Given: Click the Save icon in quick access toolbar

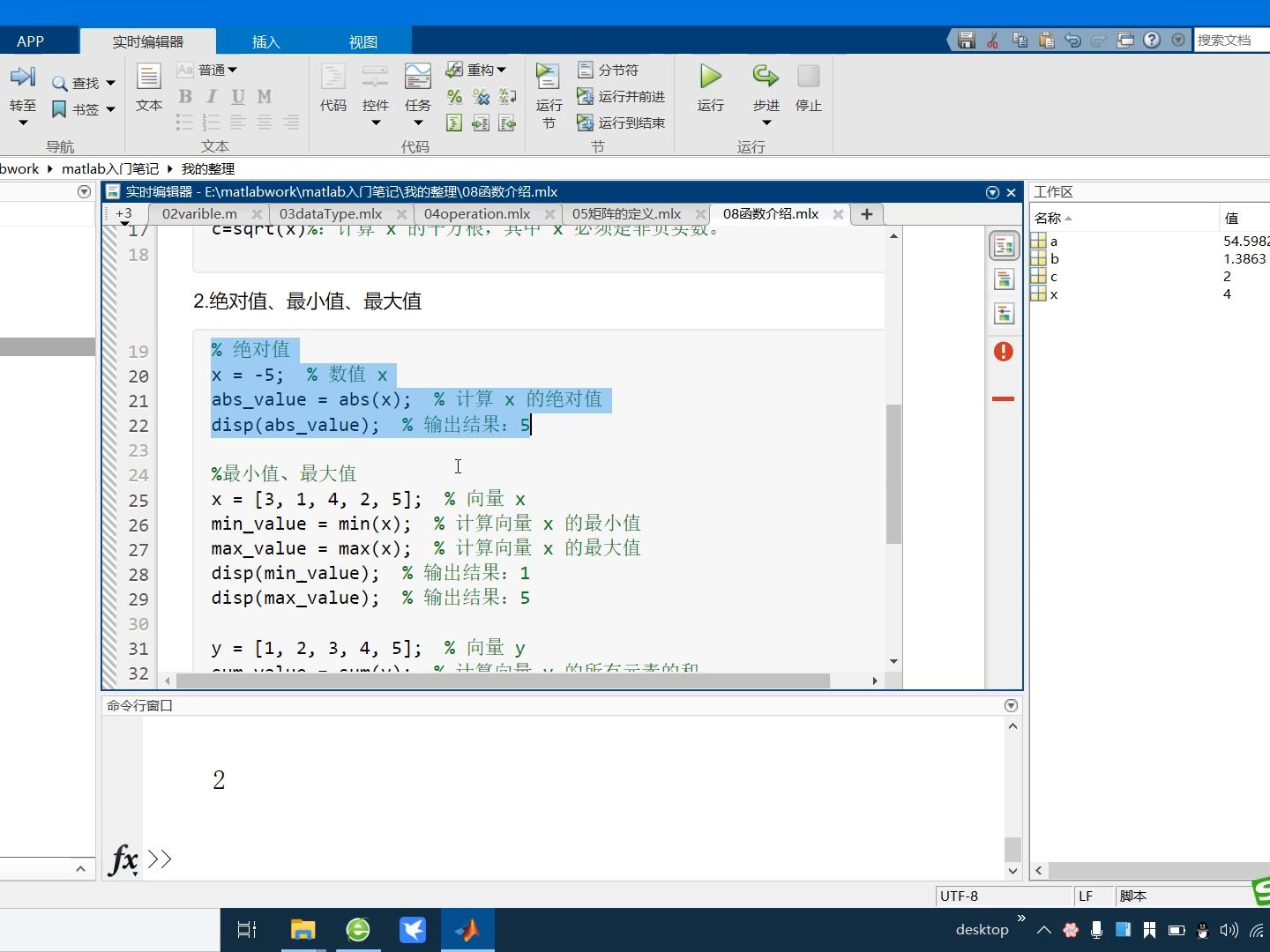Looking at the screenshot, I should click(x=967, y=41).
